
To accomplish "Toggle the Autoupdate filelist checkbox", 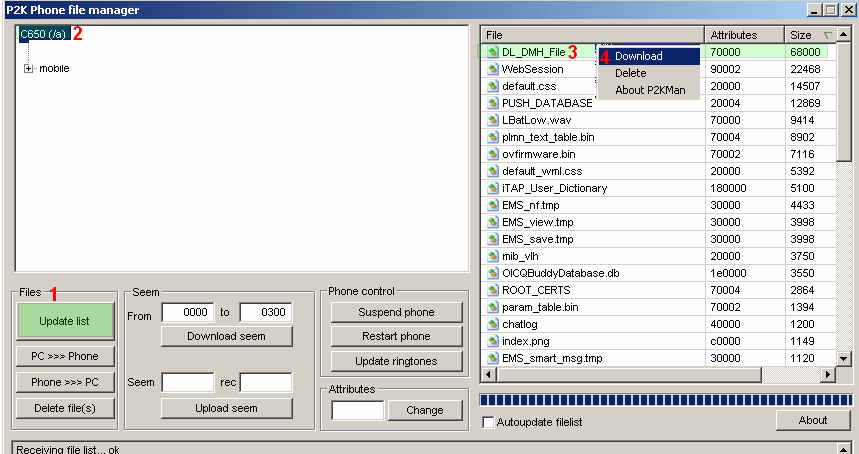I will pyautogui.click(x=488, y=422).
